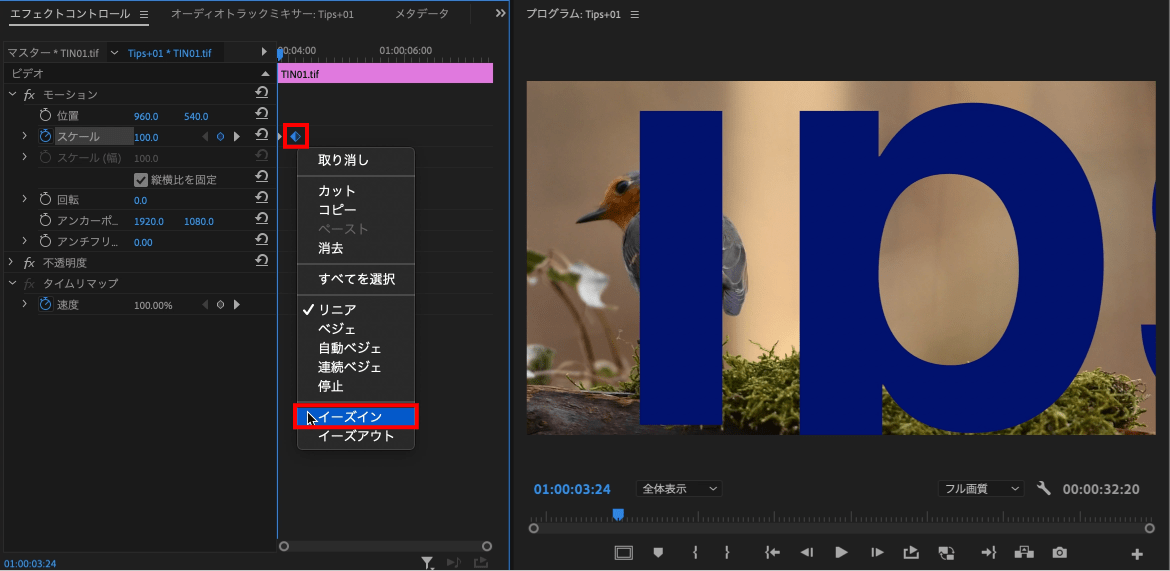Image resolution: width=1170 pixels, height=571 pixels.
Task: Open the settings wrench in program monitor
Action: coord(1044,488)
